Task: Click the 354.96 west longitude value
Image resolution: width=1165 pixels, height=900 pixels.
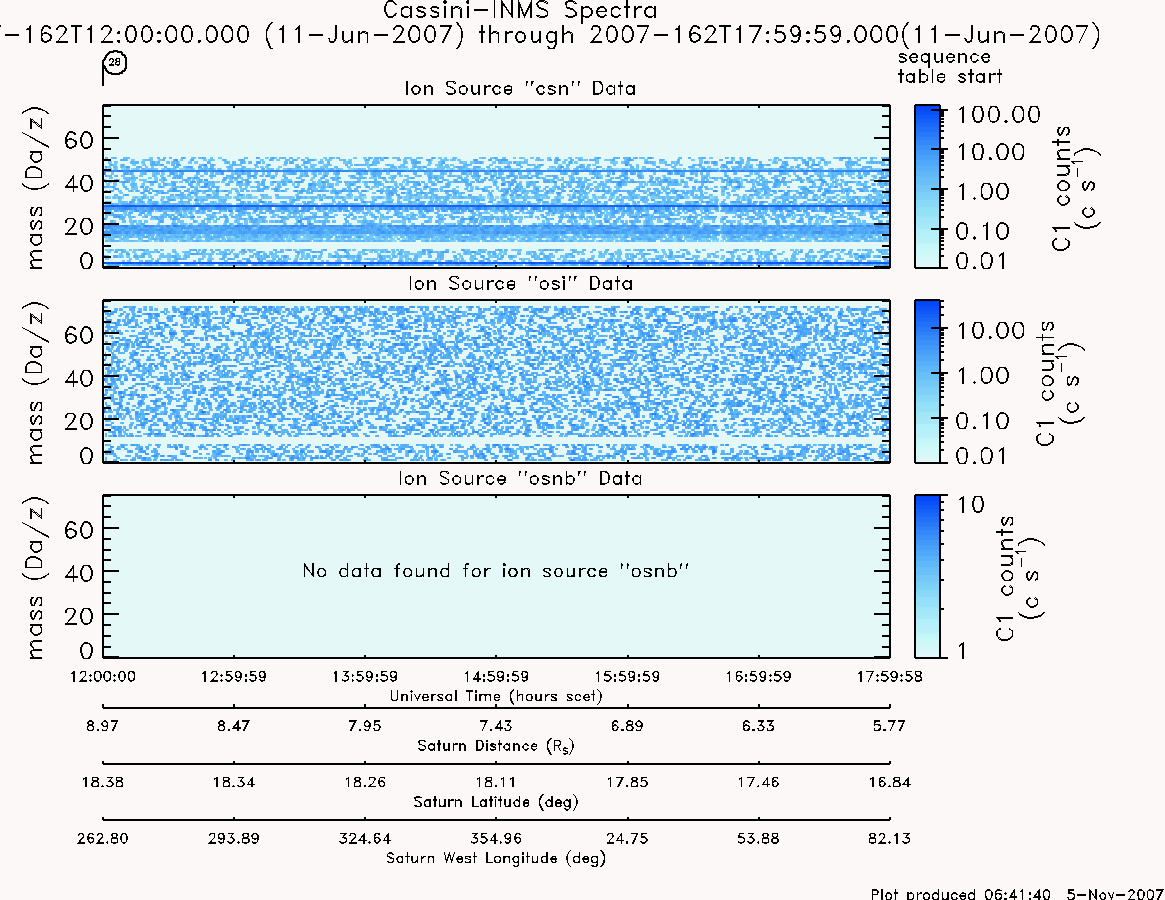Action: pyautogui.click(x=496, y=839)
